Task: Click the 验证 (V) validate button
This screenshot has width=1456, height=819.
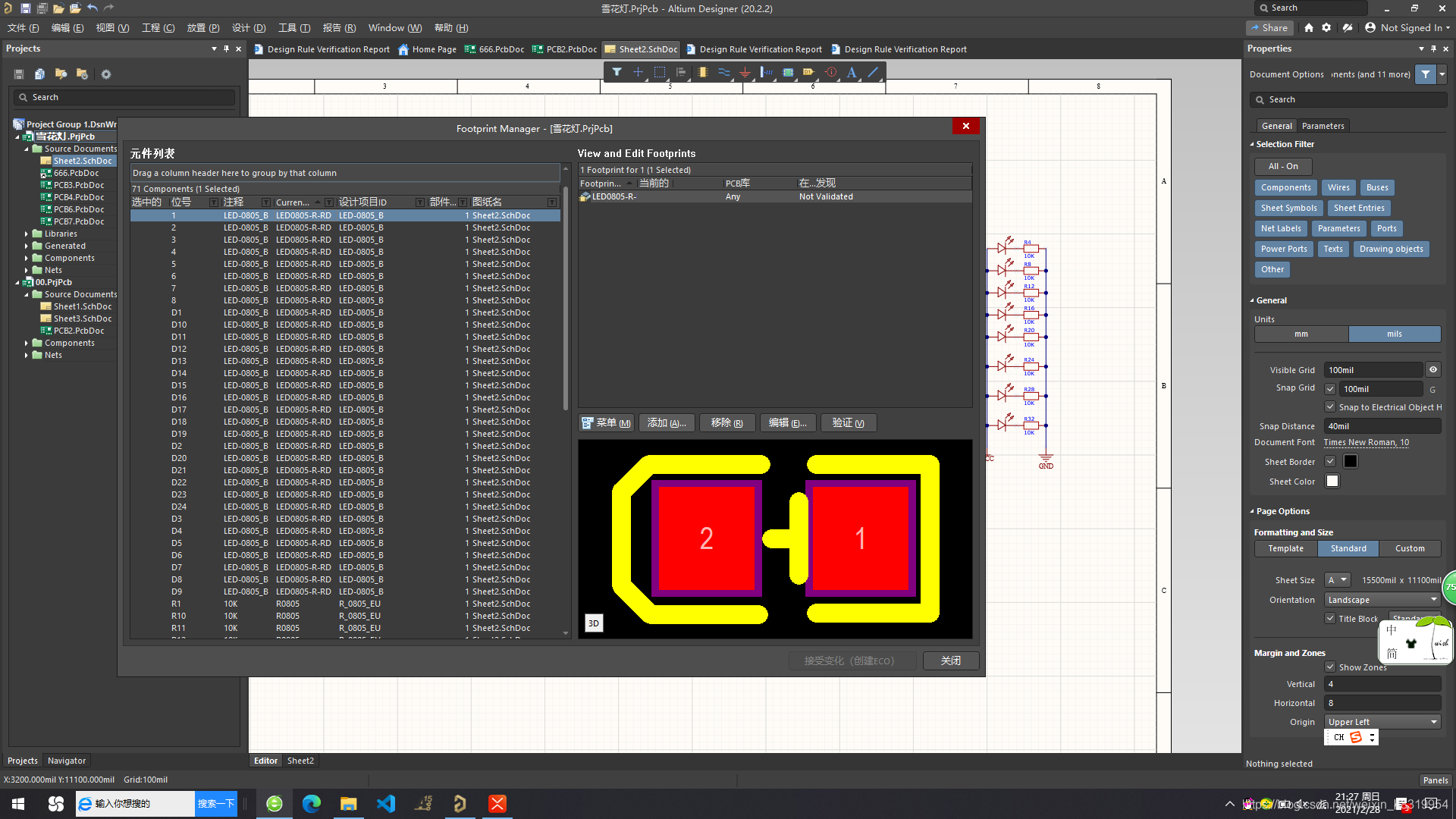Action: coord(849,423)
